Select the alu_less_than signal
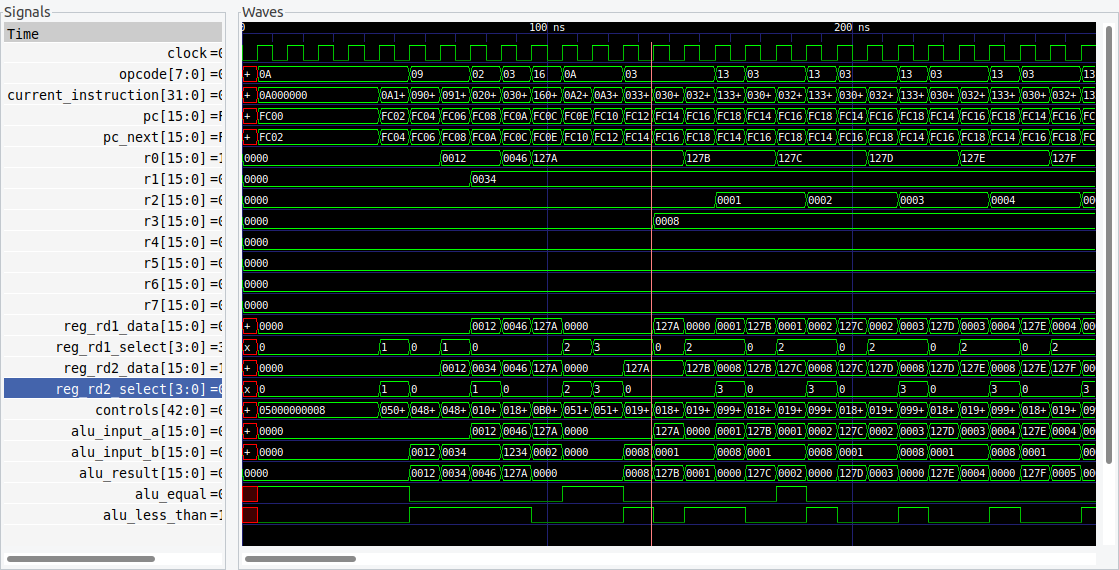1119x570 pixels. click(113, 515)
